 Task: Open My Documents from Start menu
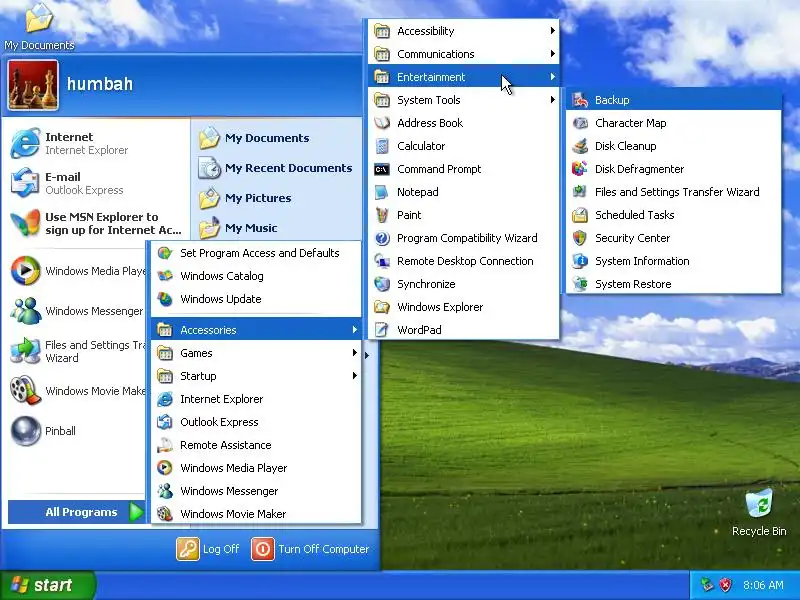pos(276,138)
